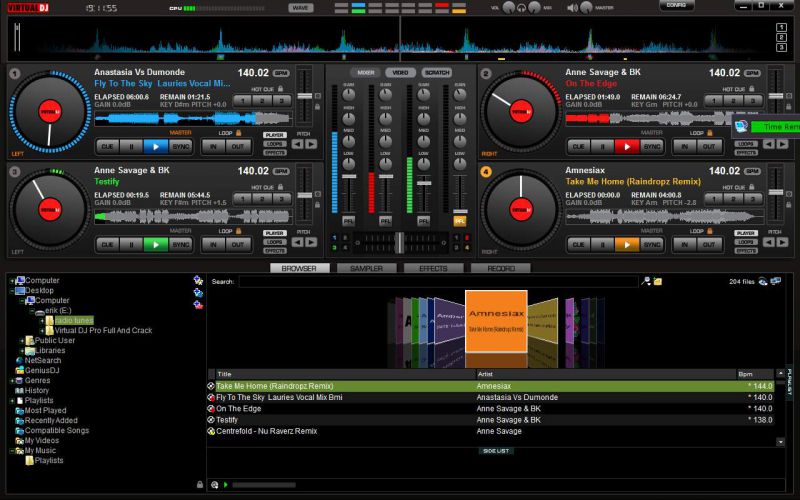Toggle PFL headphone cue on channel 2

[x=386, y=221]
